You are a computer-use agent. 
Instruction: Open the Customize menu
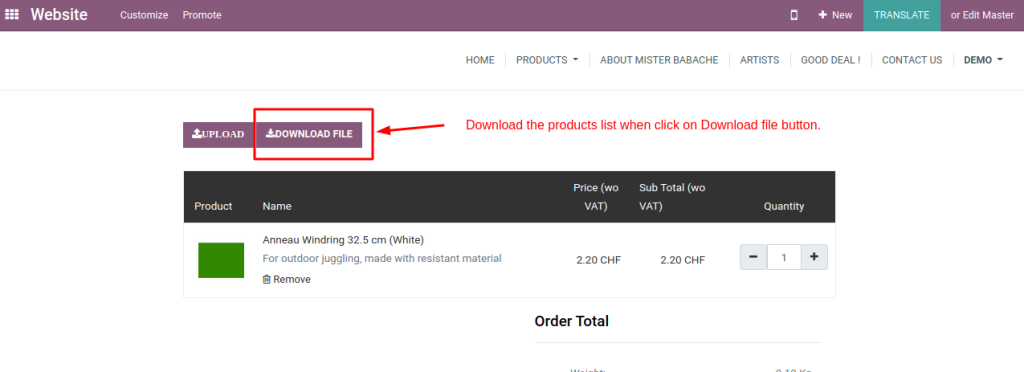(x=144, y=15)
